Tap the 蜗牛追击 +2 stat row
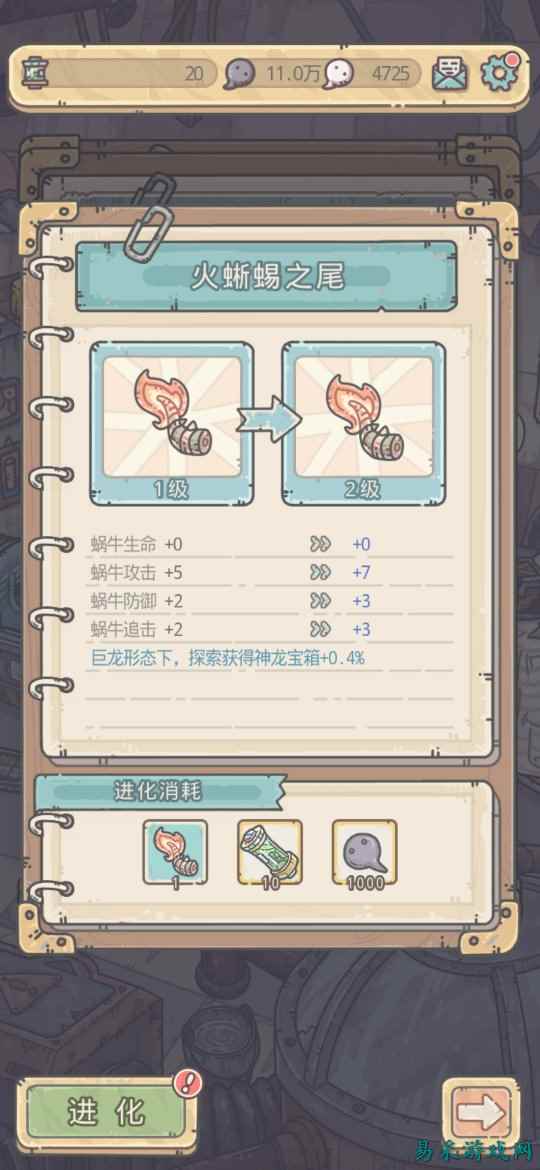 click(x=270, y=630)
